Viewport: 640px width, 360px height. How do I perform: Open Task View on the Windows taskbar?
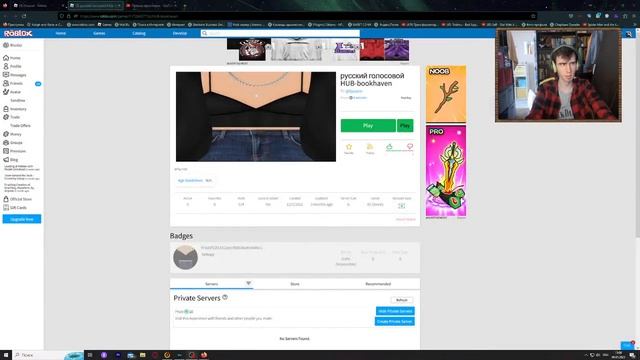click(90, 355)
